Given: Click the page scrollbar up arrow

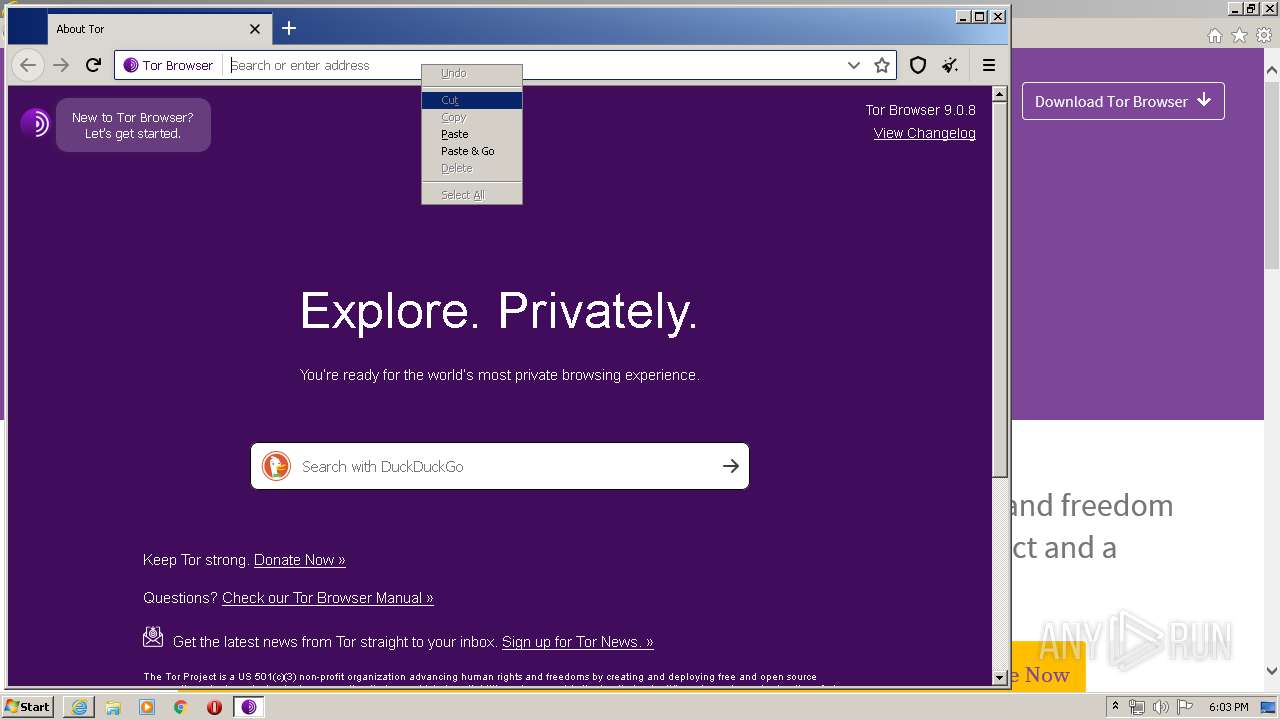Looking at the screenshot, I should point(999,94).
